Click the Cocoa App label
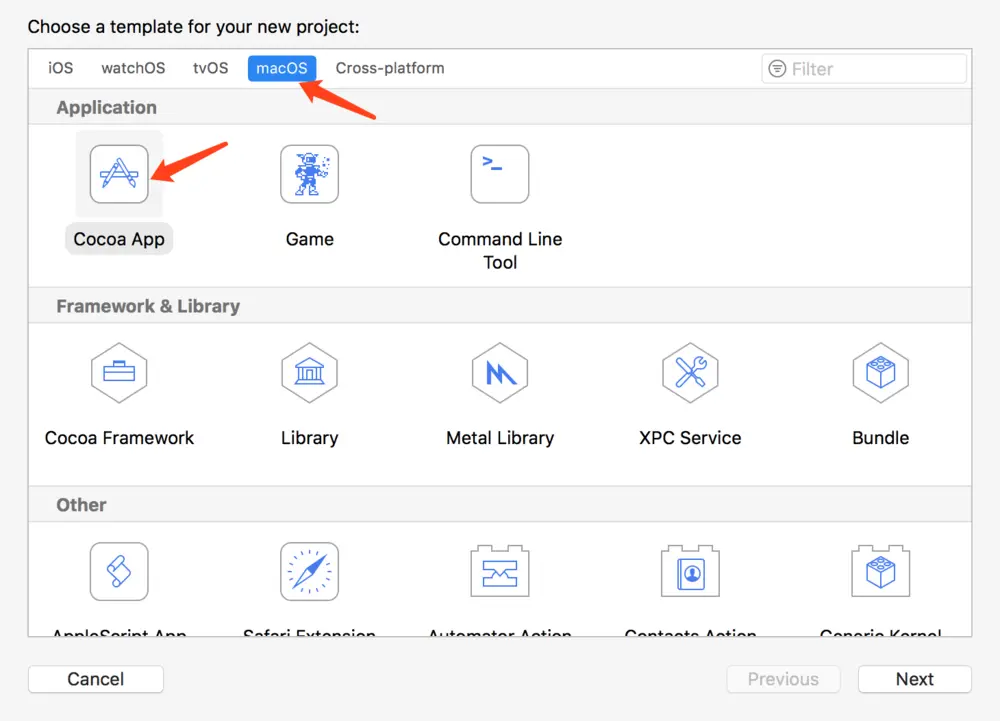The height and width of the screenshot is (721, 1000). 119,239
